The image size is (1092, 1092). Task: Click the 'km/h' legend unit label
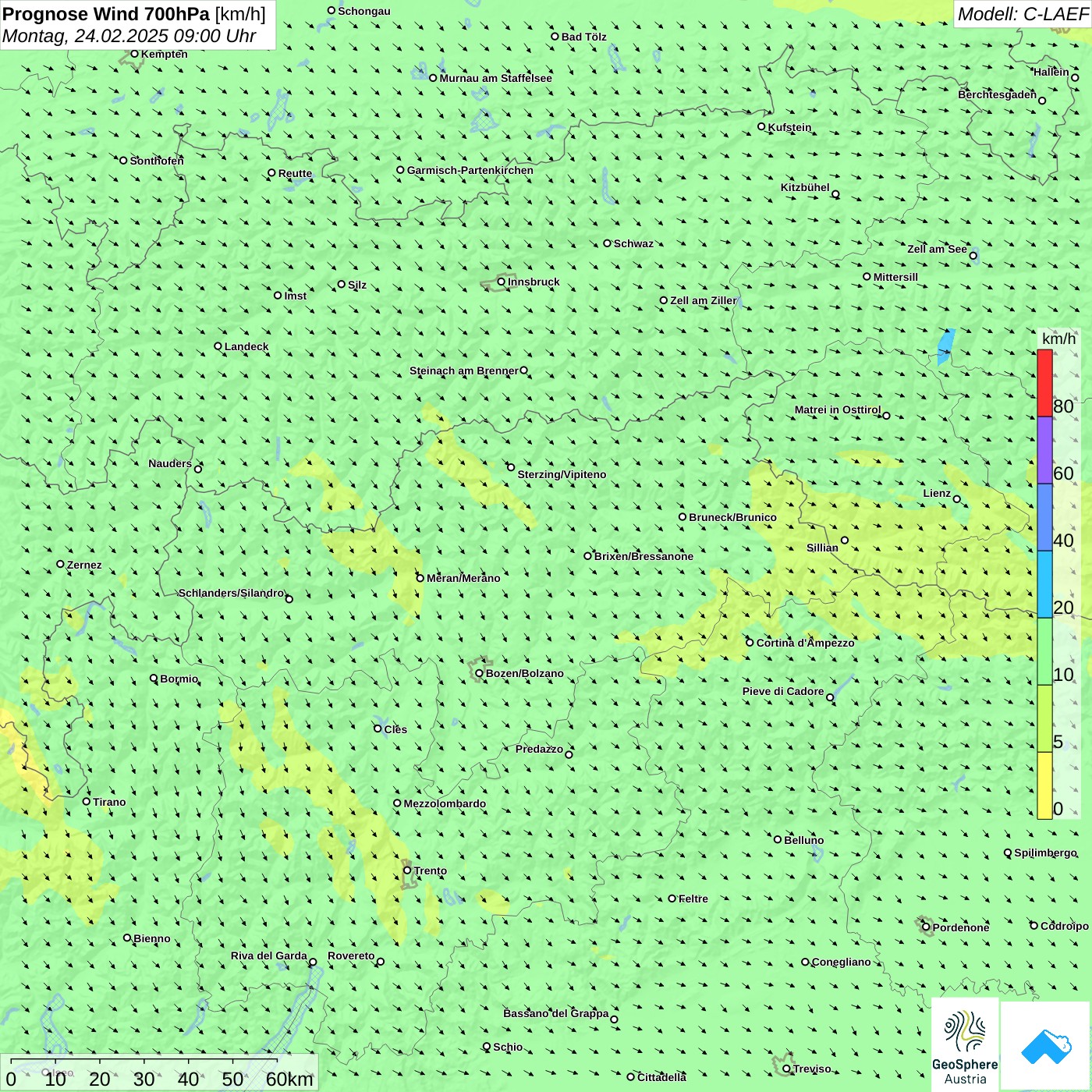pos(1058,339)
